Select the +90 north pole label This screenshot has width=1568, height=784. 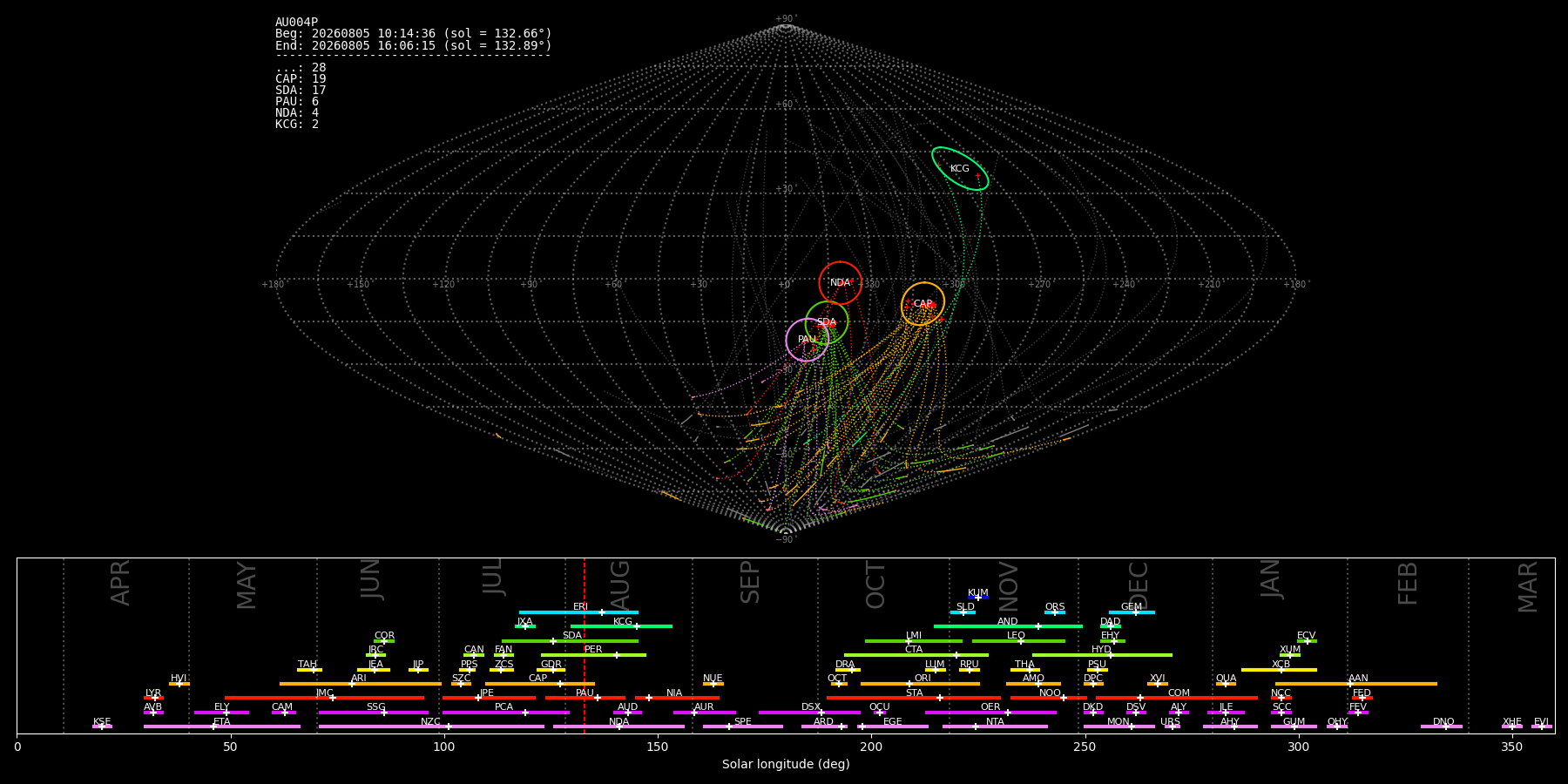[785, 19]
